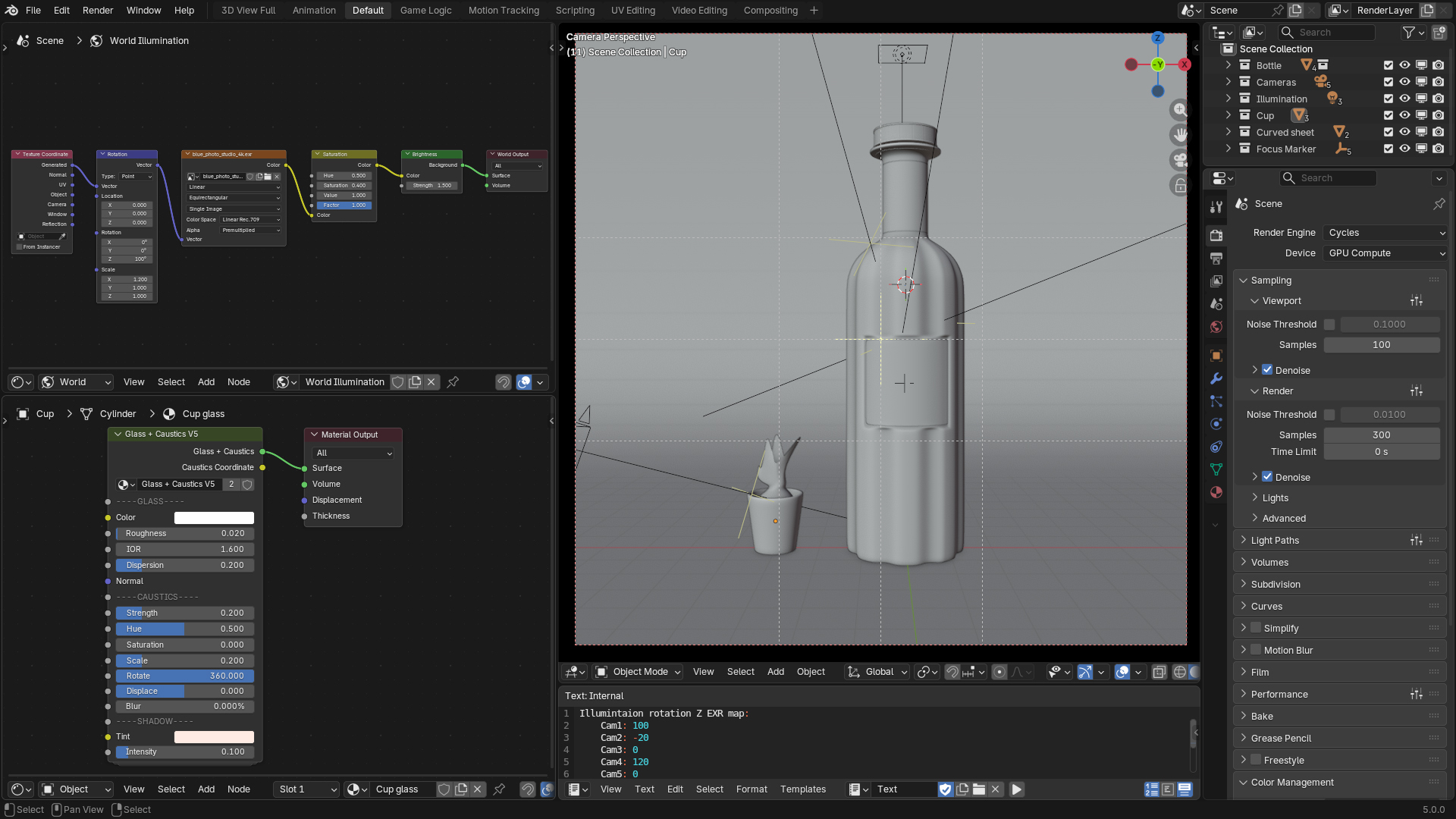1456x819 pixels.
Task: Open the Render properties tab icon
Action: (x=1216, y=235)
